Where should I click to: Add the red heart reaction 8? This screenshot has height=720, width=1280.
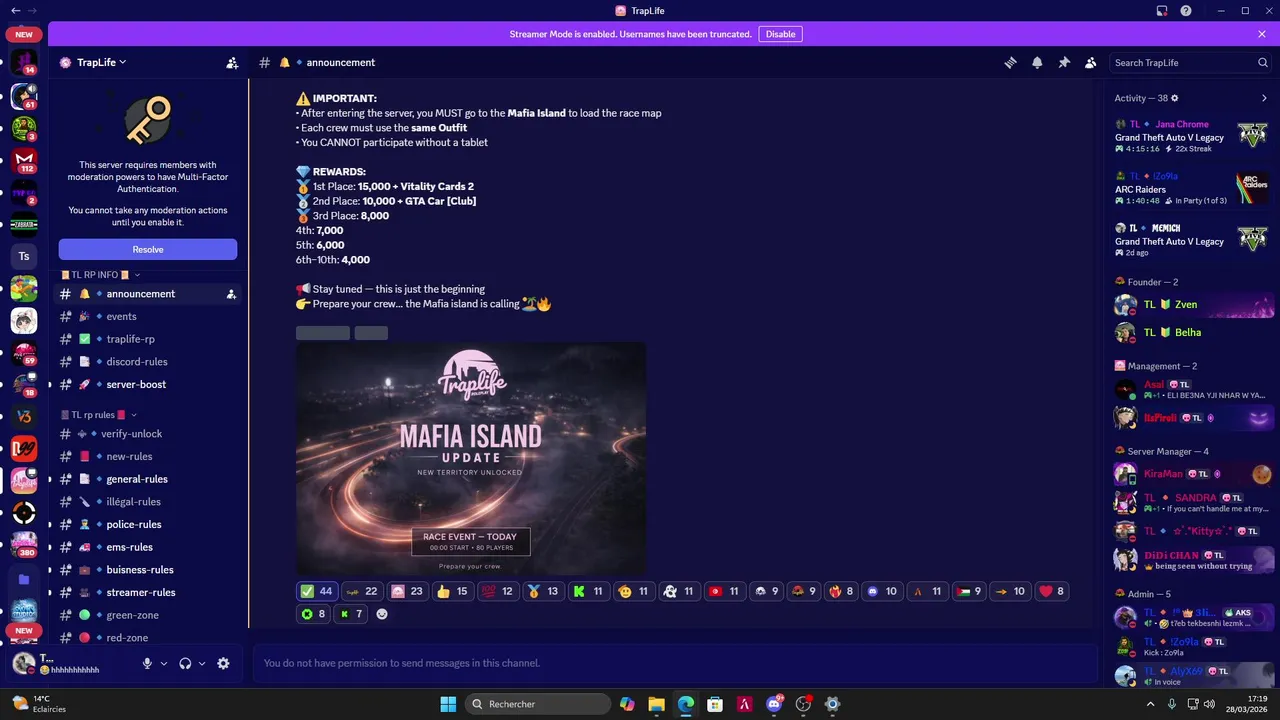[1050, 591]
